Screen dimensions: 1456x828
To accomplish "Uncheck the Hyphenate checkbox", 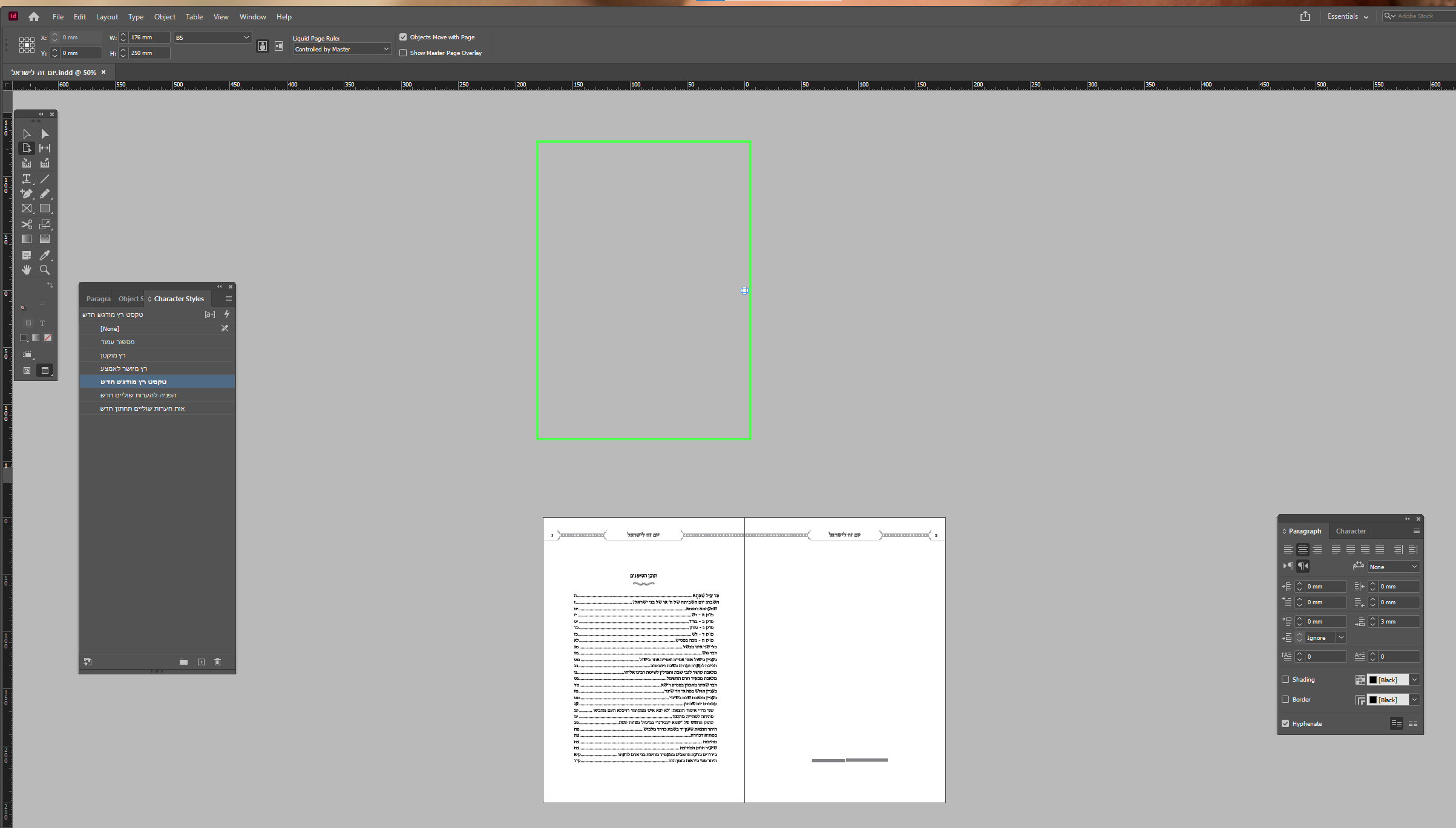I will click(x=1285, y=723).
